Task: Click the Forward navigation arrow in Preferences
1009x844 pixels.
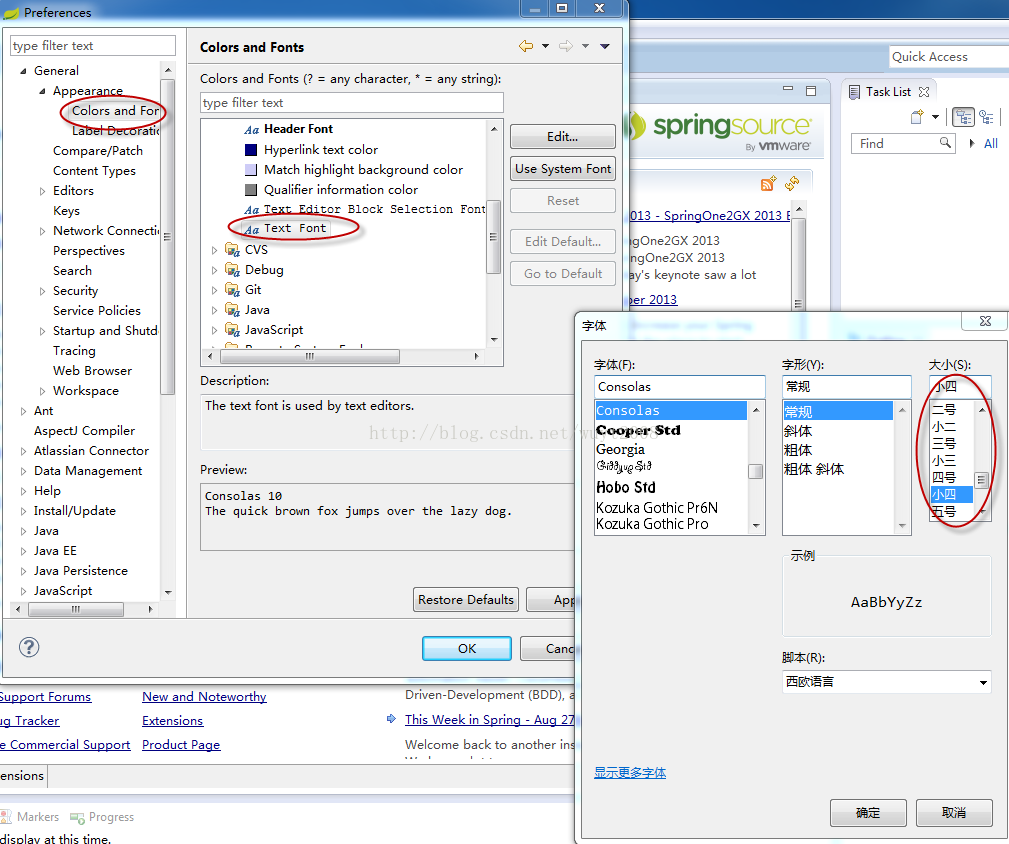Action: (566, 46)
